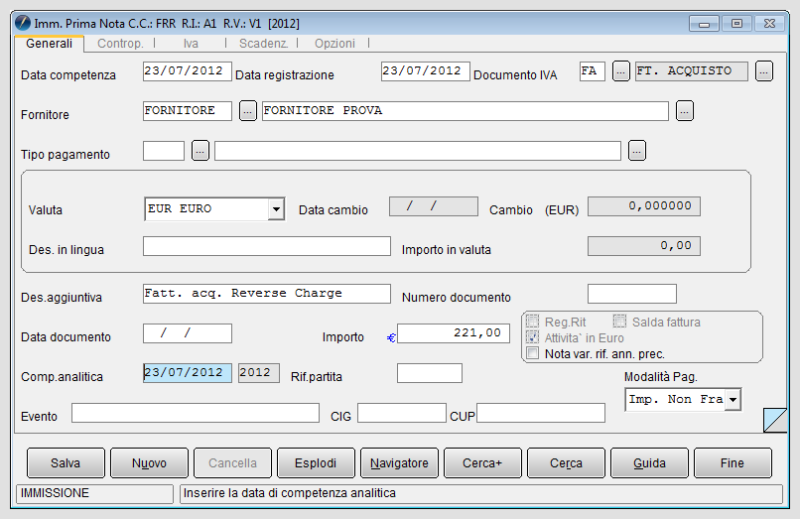Click the application icon in the title bar
Screen dimensions: 800x519
23,23
